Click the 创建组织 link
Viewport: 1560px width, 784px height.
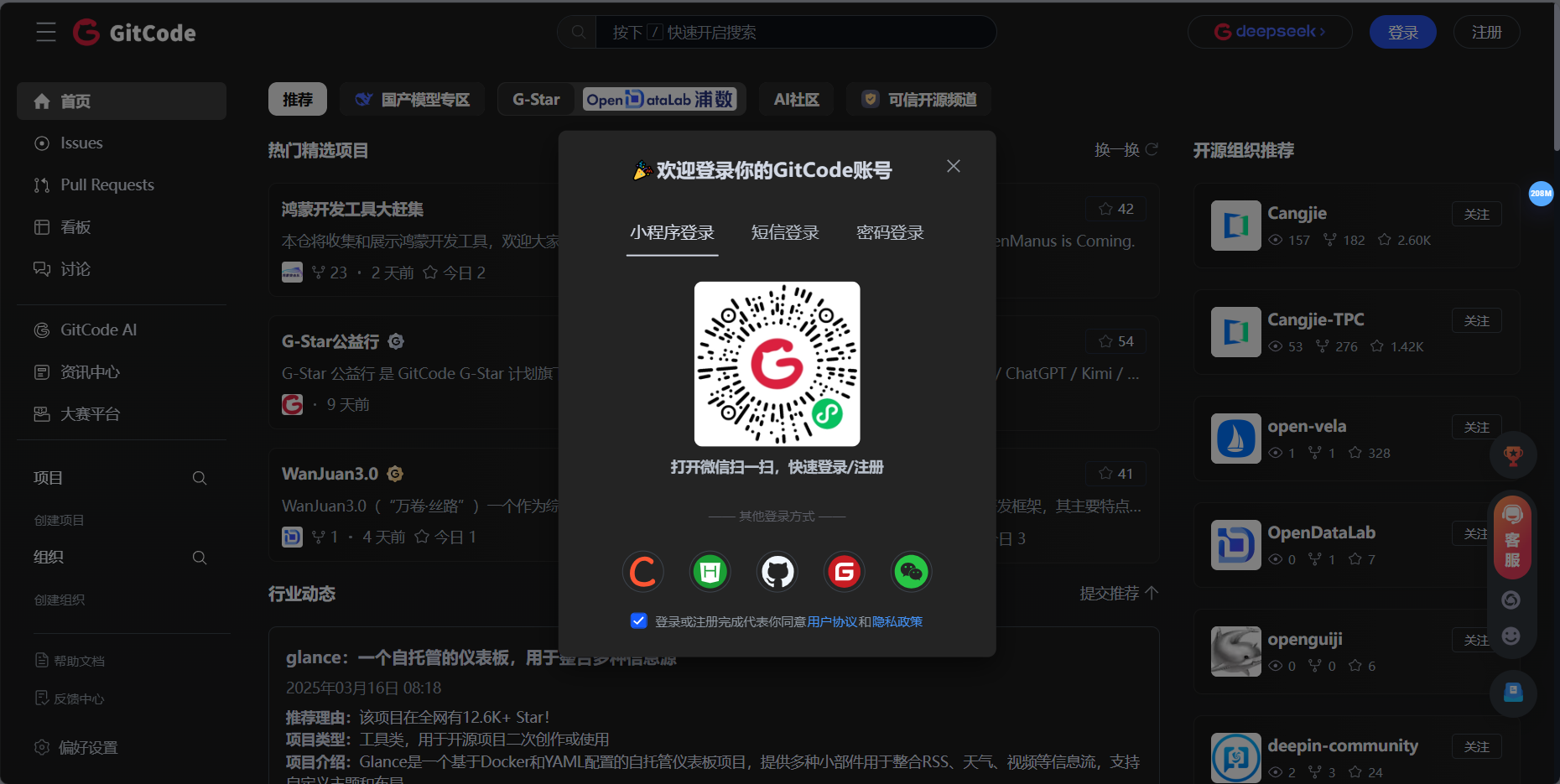(x=59, y=600)
